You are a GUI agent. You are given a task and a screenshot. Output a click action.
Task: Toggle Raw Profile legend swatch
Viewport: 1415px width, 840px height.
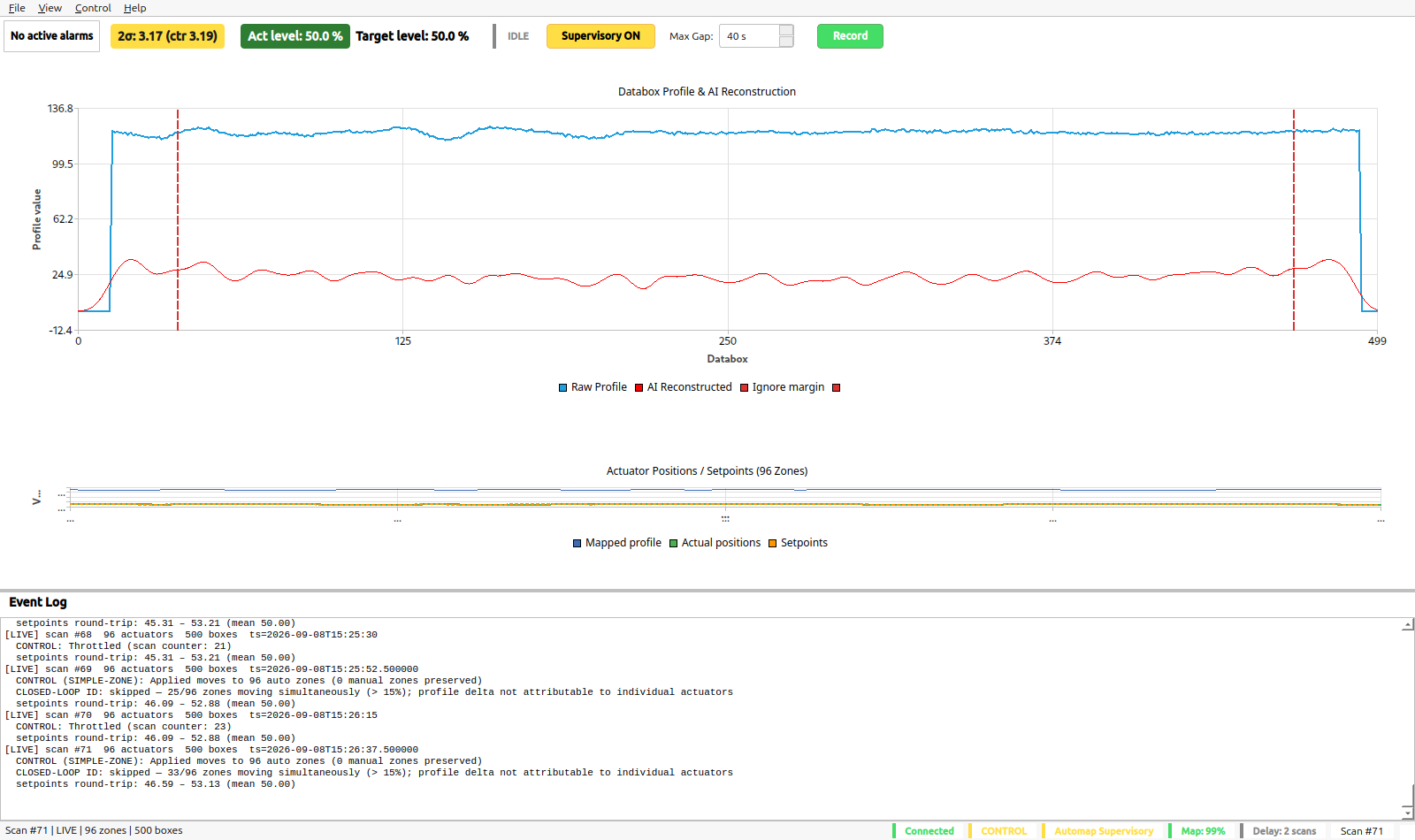pyautogui.click(x=562, y=387)
